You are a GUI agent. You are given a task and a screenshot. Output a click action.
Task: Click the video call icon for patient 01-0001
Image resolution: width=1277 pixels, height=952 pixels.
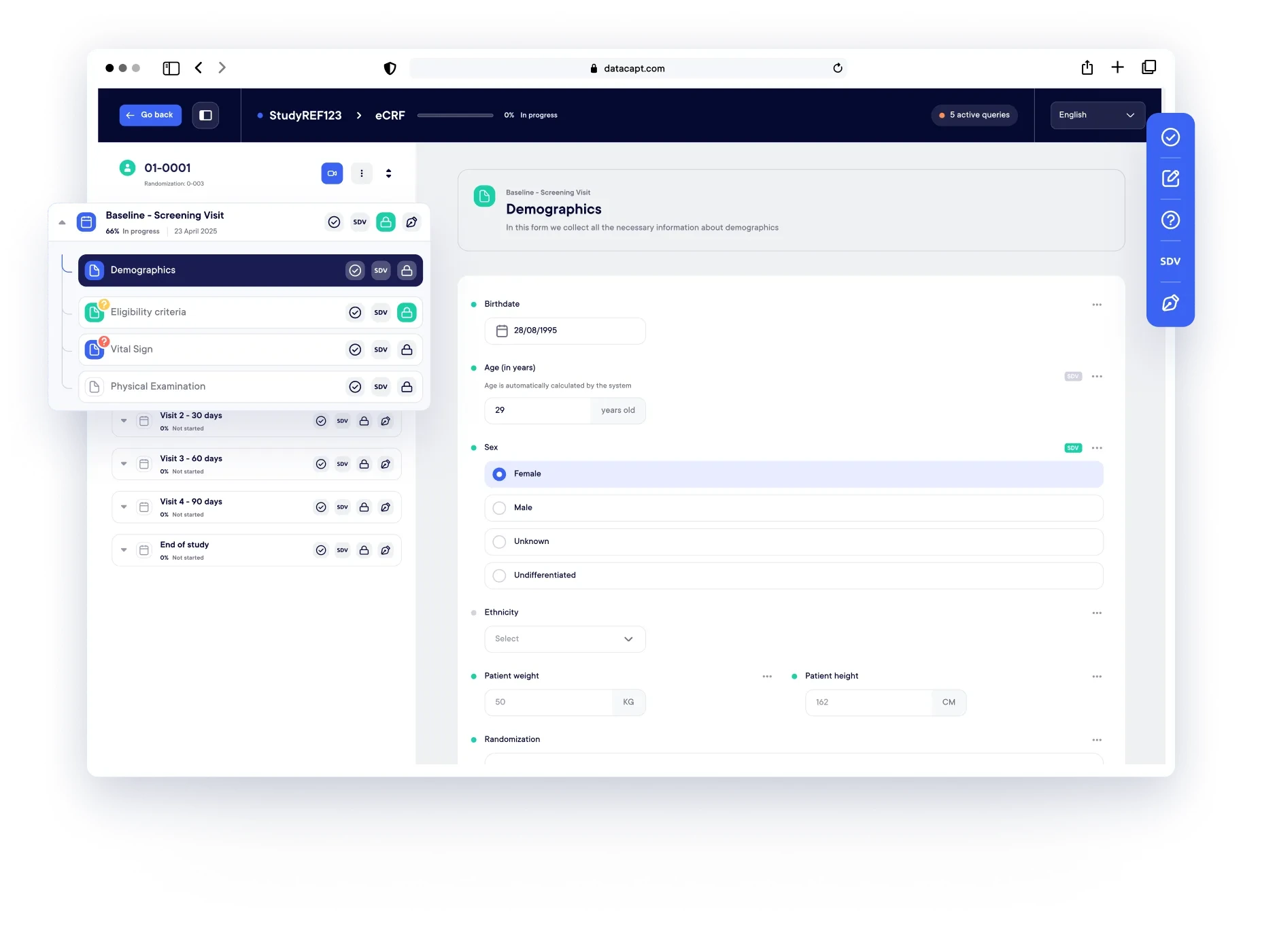pyautogui.click(x=332, y=173)
